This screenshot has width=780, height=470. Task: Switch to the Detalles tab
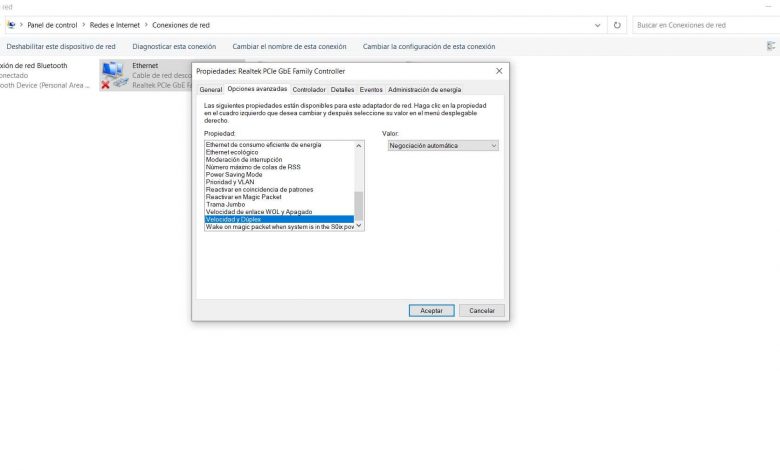[x=342, y=90]
